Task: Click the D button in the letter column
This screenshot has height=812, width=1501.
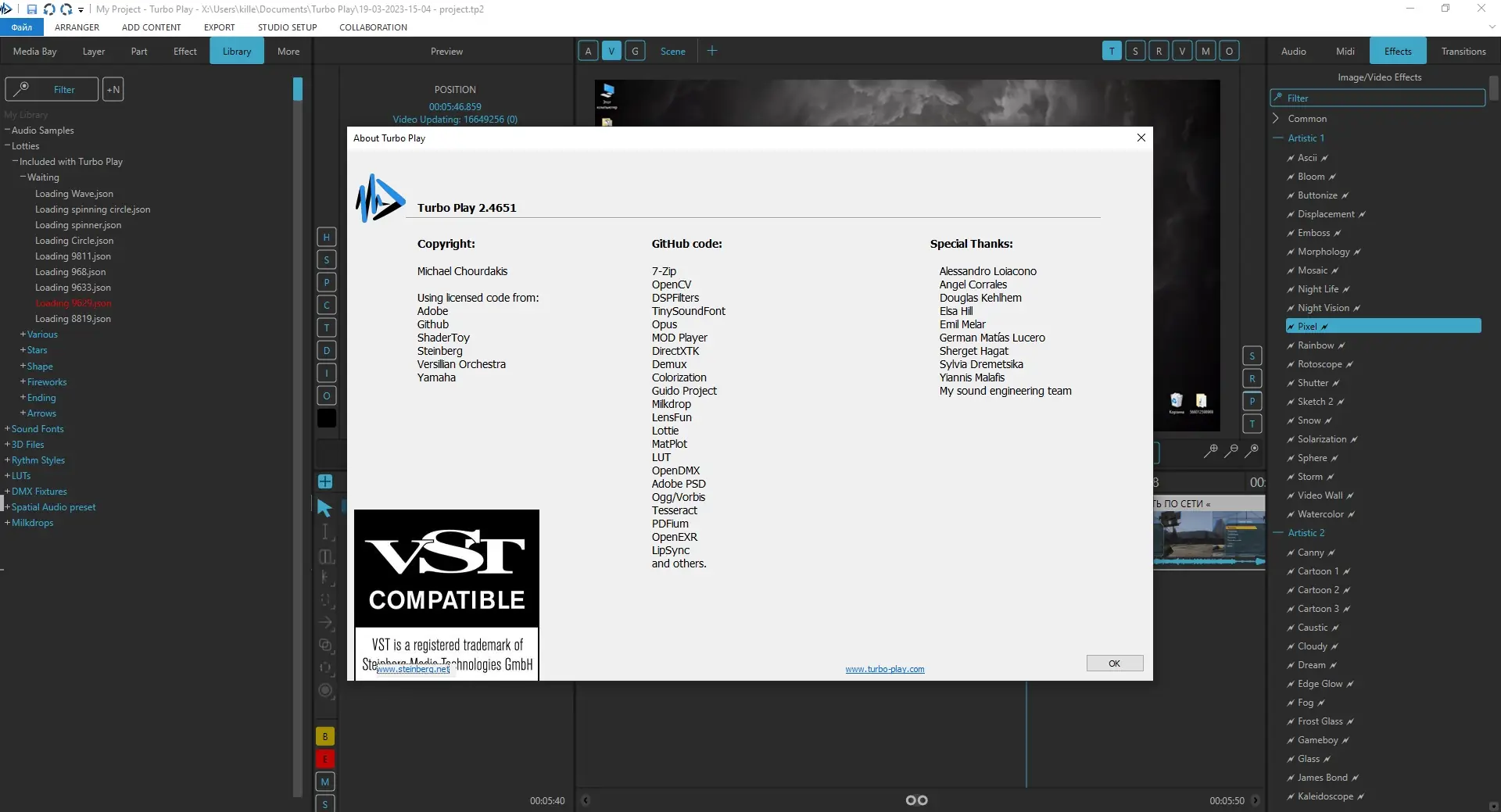Action: point(326,350)
